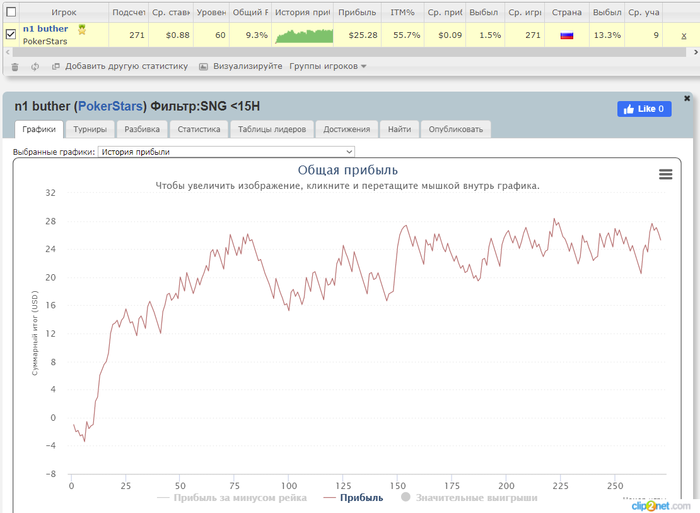The width and height of the screenshot is (700, 513).
Task: Click Добавить другую статистику
Action: coord(126,66)
